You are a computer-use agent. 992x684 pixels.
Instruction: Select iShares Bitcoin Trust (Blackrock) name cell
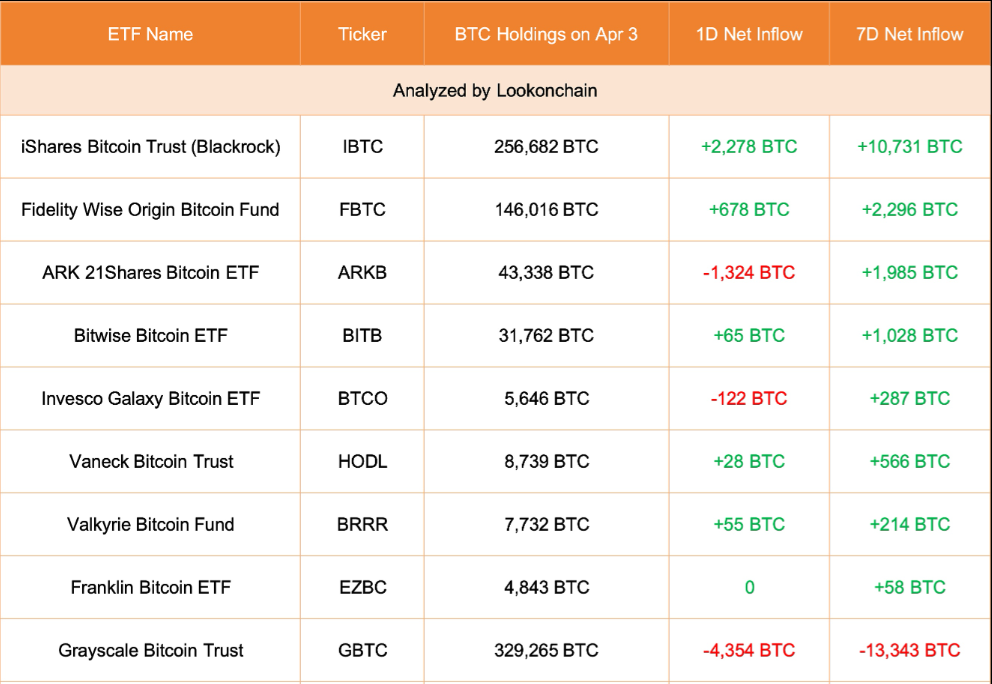pos(150,147)
